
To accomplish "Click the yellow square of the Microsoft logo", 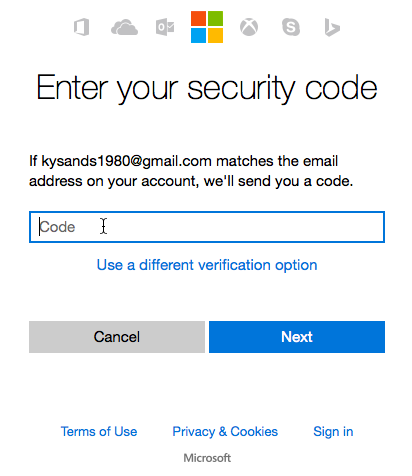I will (x=215, y=36).
